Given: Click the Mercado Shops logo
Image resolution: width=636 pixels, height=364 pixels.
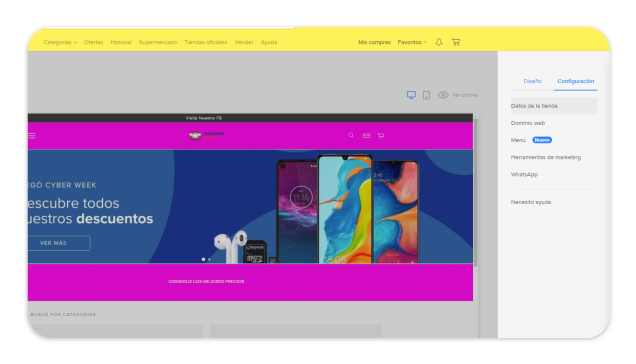Looking at the screenshot, I should 206,136.
